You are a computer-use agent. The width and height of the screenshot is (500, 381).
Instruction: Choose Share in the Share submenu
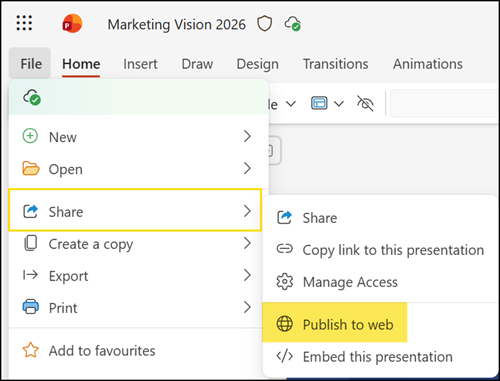[x=379, y=218]
